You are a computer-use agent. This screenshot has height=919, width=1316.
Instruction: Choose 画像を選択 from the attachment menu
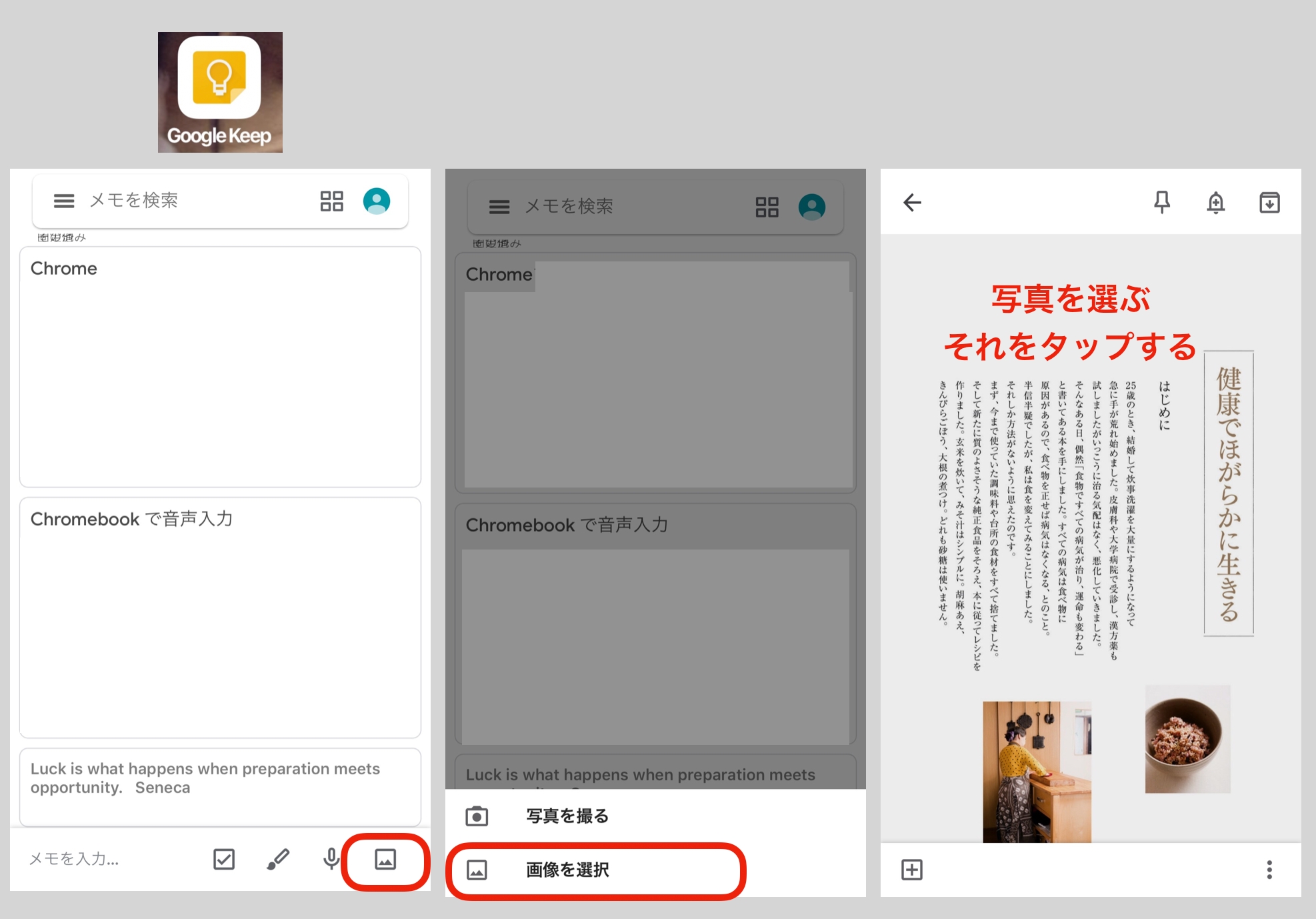tap(568, 870)
